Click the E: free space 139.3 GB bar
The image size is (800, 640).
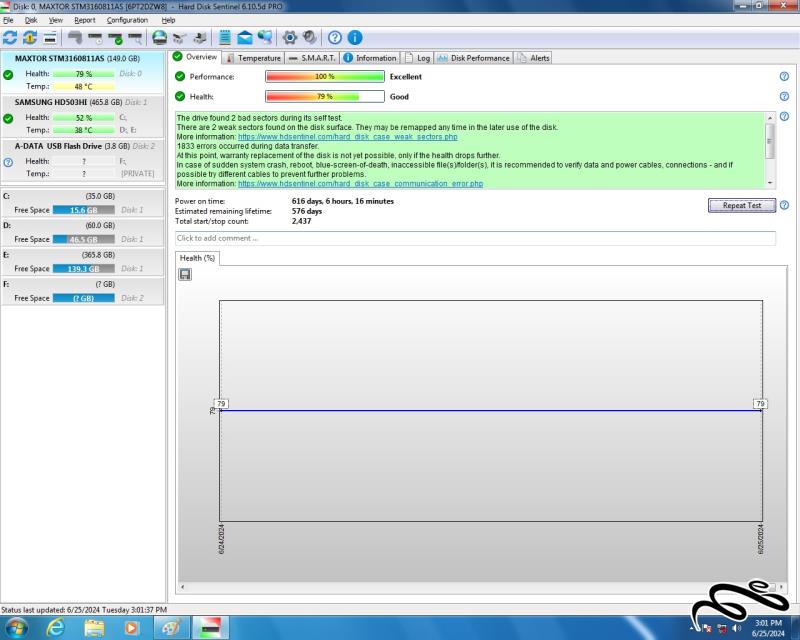[x=84, y=268]
